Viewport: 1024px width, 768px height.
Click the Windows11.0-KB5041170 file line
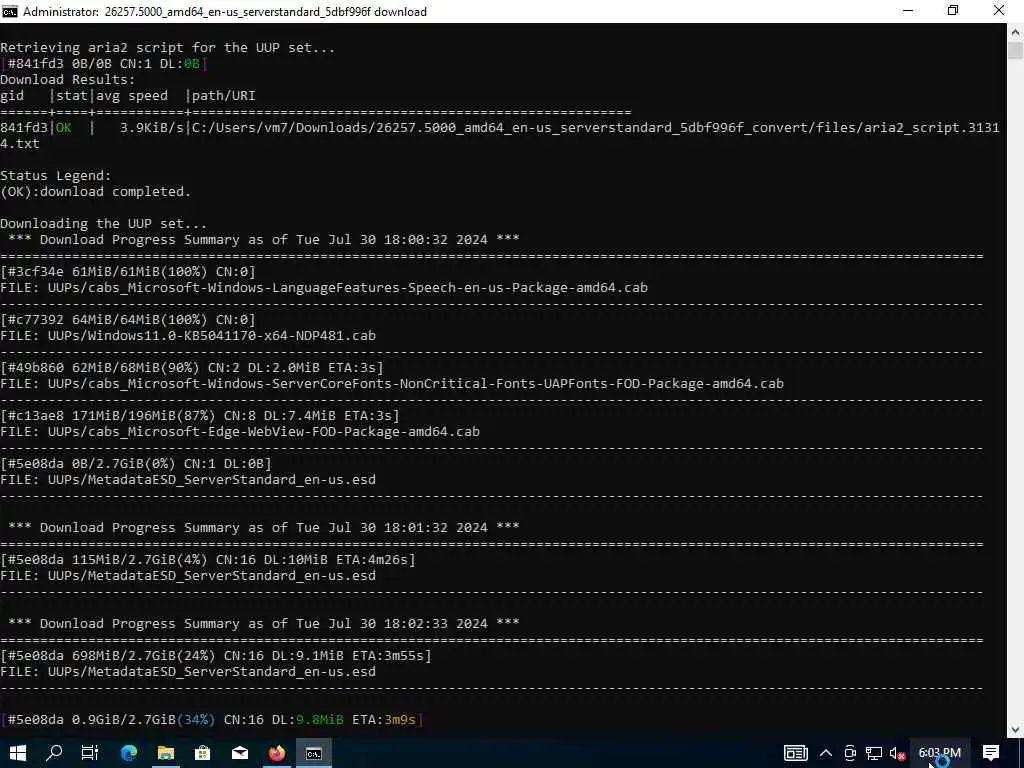(188, 336)
